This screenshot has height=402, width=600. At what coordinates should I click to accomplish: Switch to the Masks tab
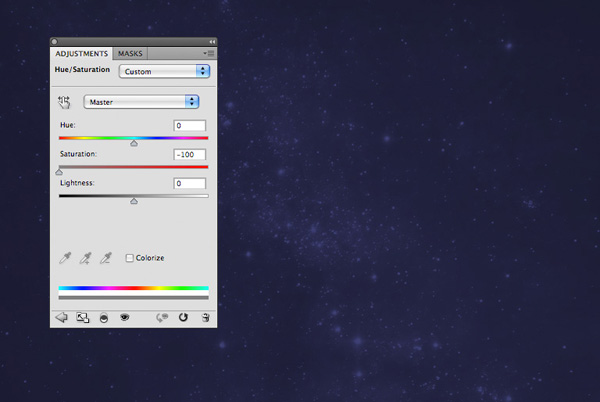pyautogui.click(x=130, y=54)
